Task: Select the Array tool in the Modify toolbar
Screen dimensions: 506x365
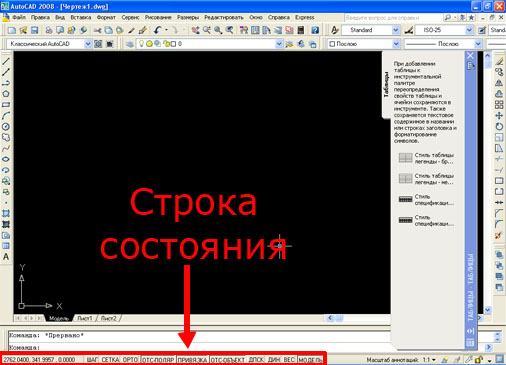Action: pos(499,105)
